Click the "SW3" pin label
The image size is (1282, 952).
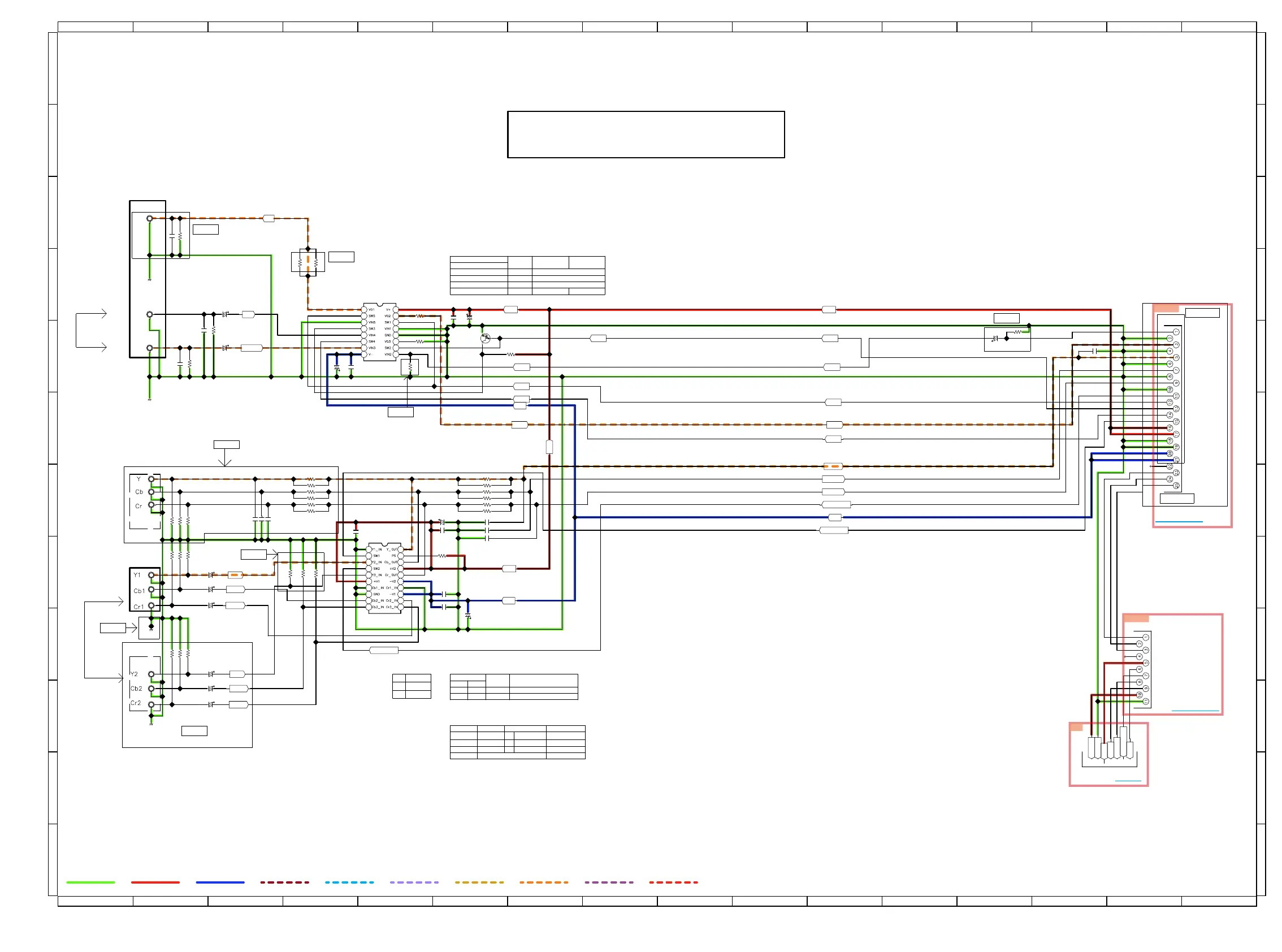pos(372,328)
